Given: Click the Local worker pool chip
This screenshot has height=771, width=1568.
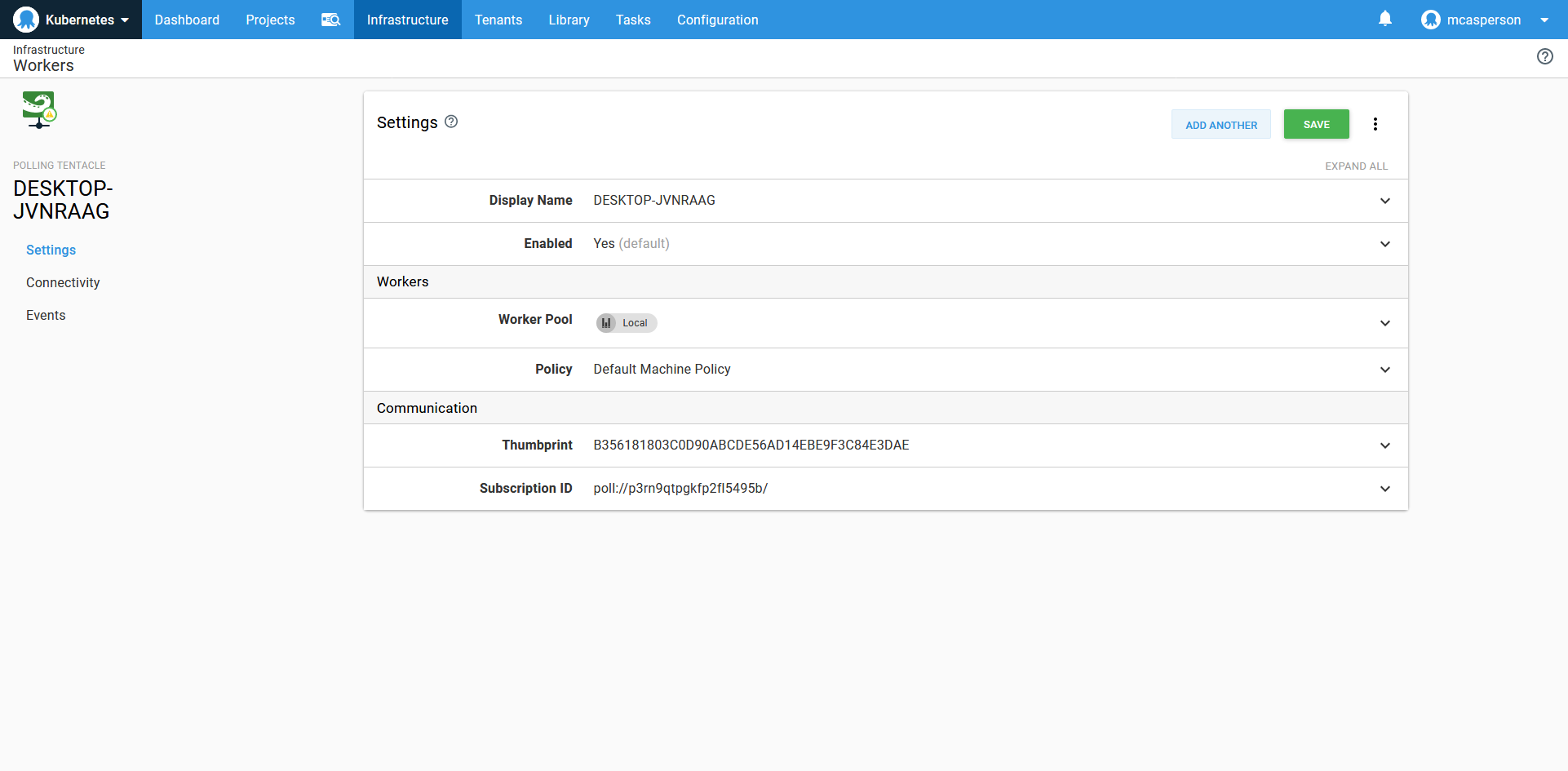Looking at the screenshot, I should [627, 323].
